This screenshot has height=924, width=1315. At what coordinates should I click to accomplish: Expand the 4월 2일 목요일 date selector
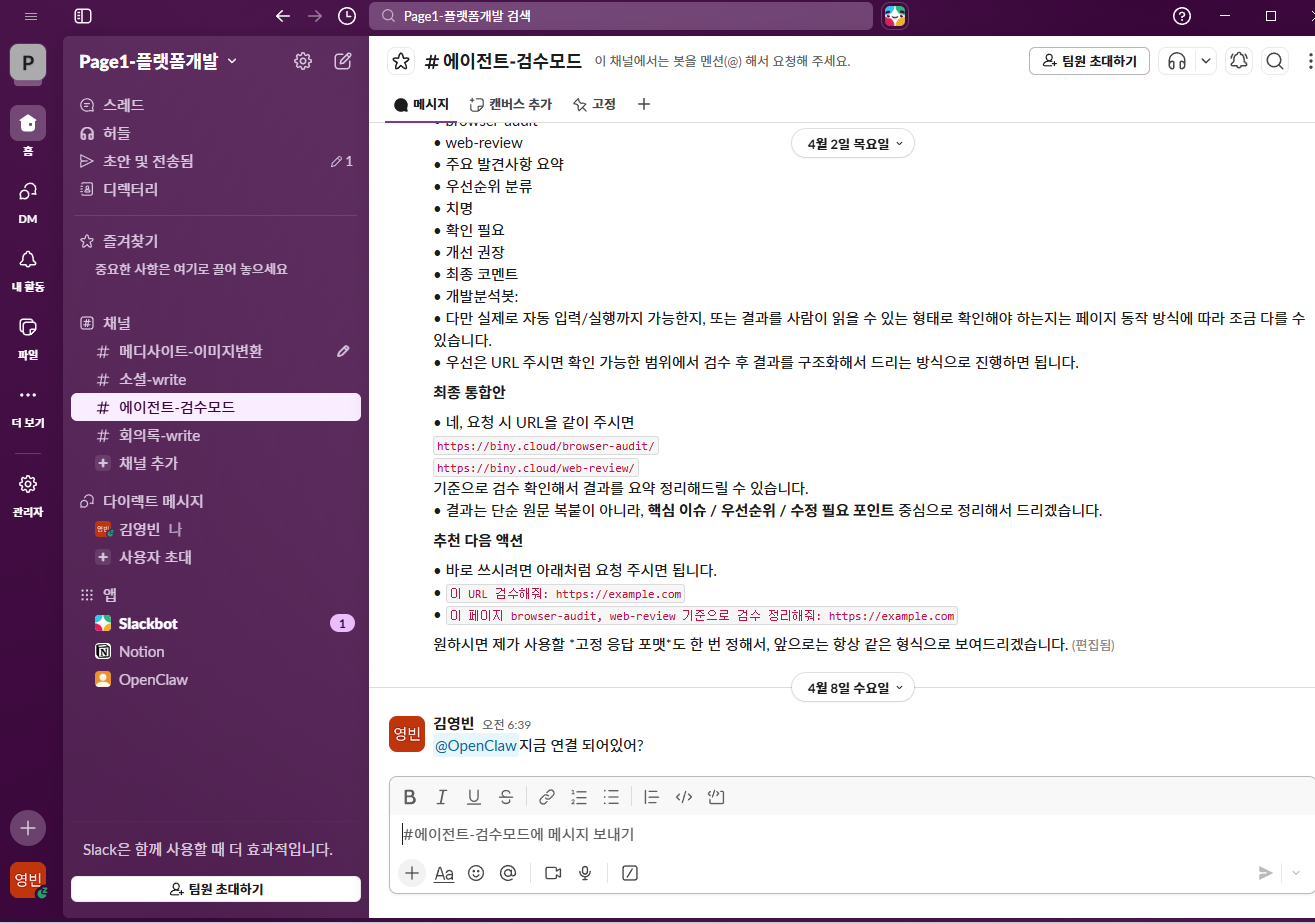click(x=852, y=143)
